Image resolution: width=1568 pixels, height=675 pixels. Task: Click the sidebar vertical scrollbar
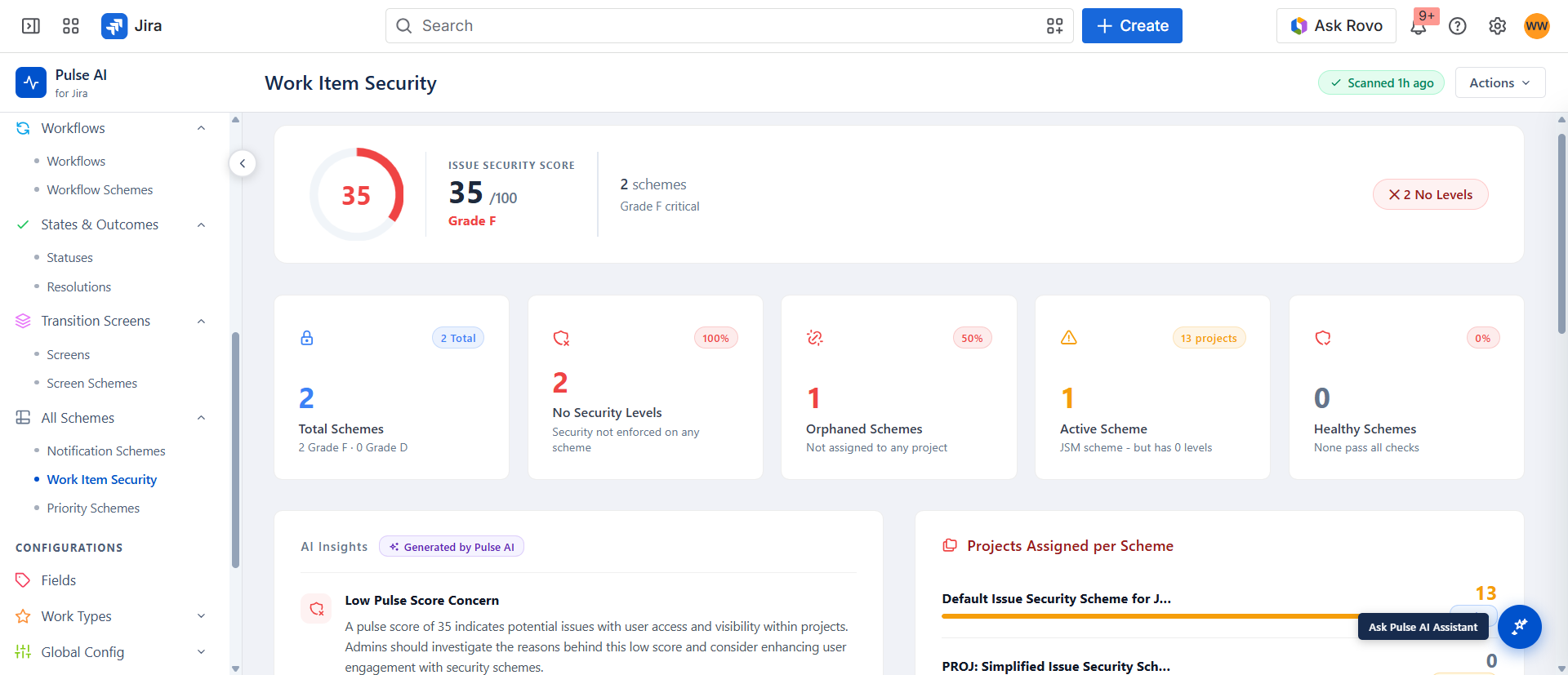[235, 450]
